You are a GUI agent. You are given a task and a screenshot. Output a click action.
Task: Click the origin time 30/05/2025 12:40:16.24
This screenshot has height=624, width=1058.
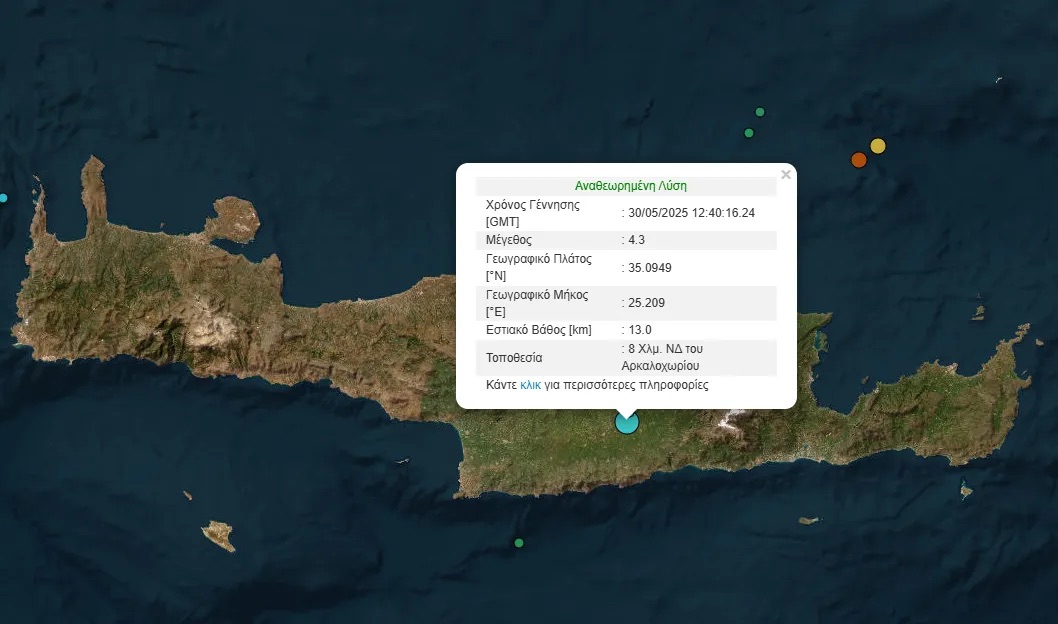[691, 213]
